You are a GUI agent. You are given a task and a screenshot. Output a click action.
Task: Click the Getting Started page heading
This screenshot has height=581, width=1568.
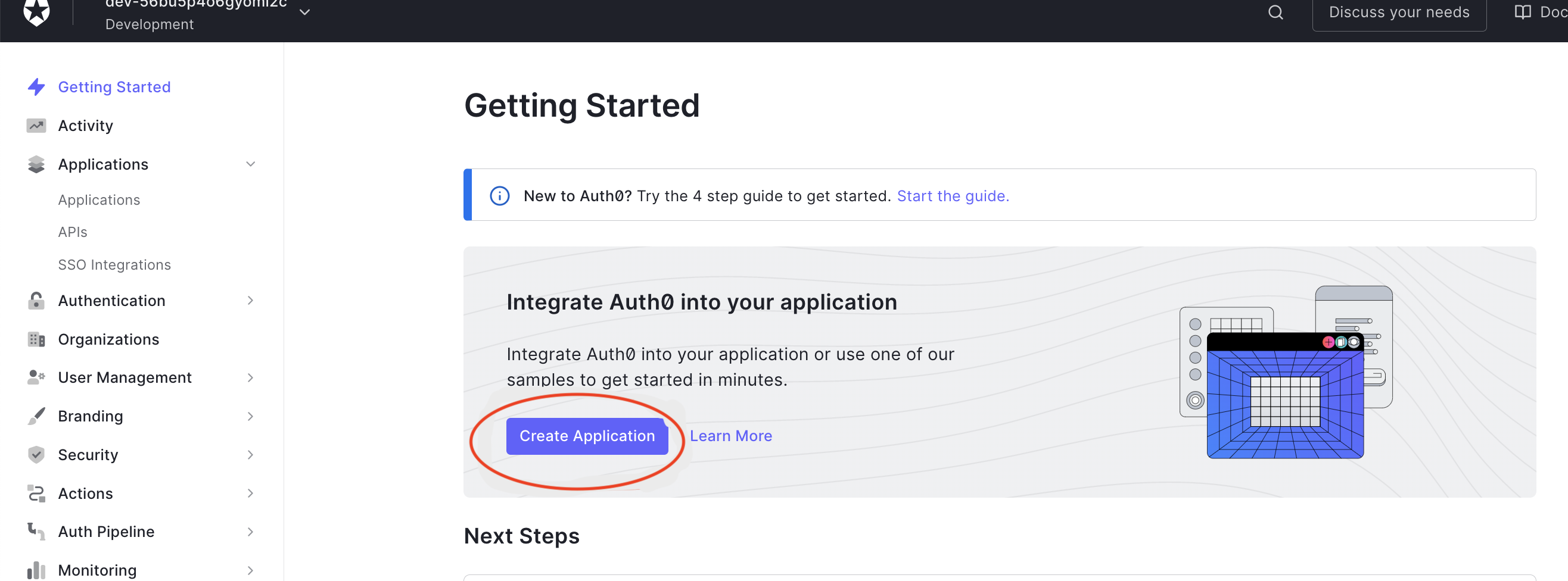582,105
